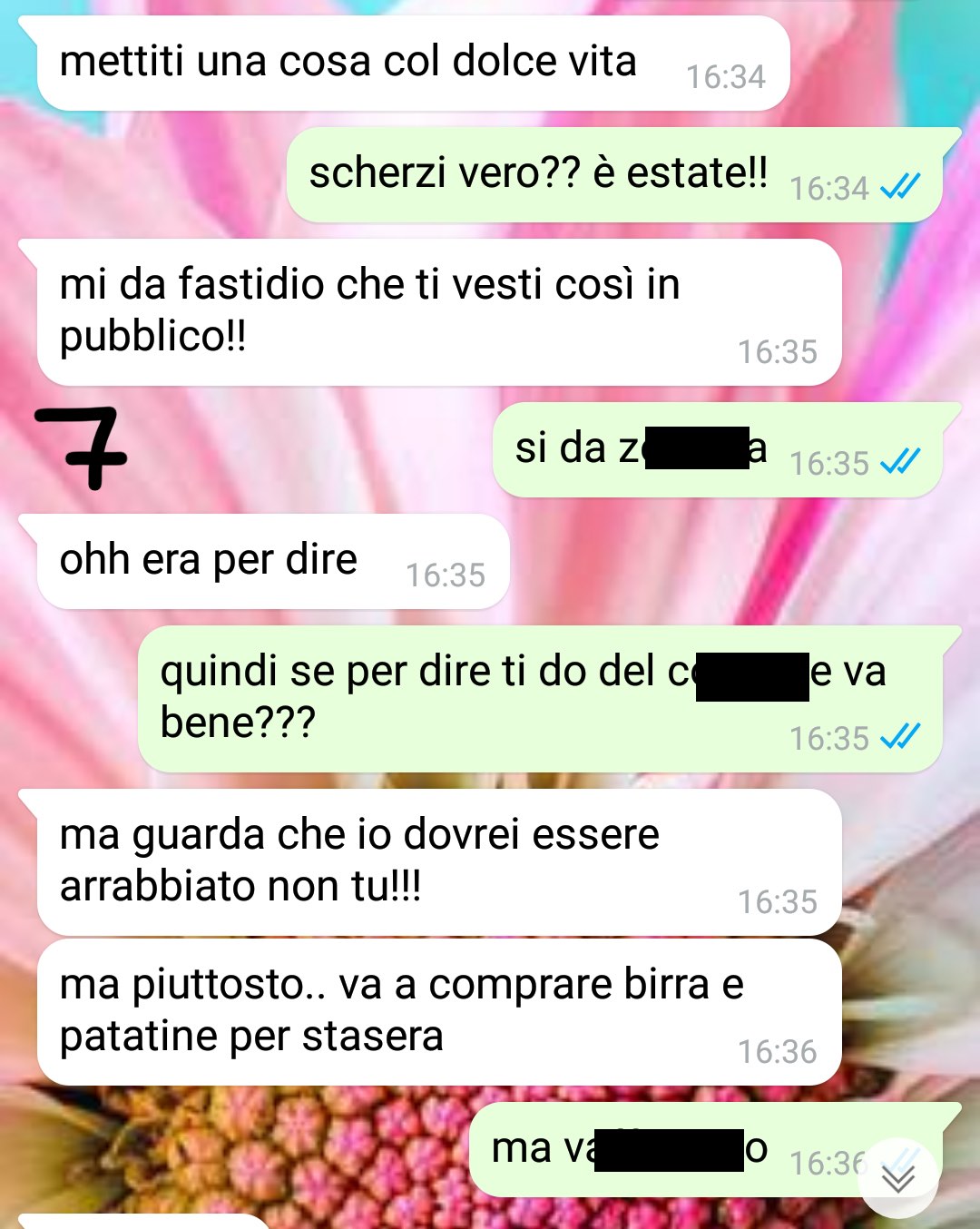Click blue double check on 'si da z...a' message

click(x=900, y=461)
